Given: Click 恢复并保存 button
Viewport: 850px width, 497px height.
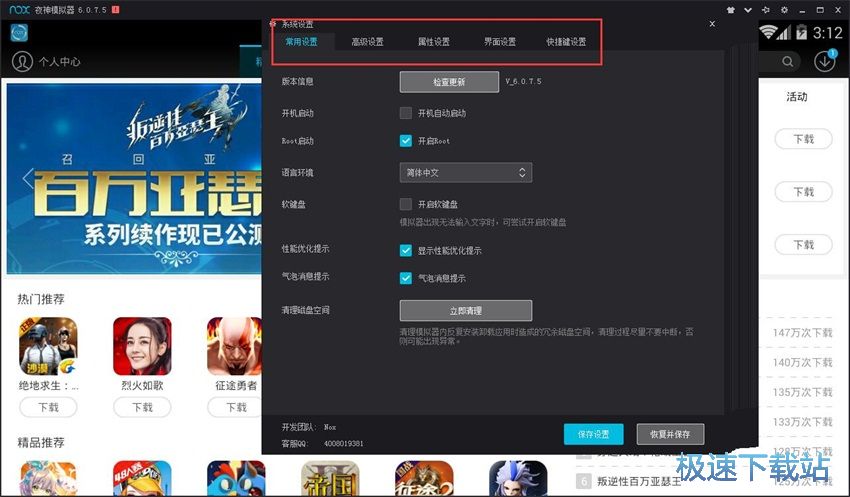Looking at the screenshot, I should 670,434.
